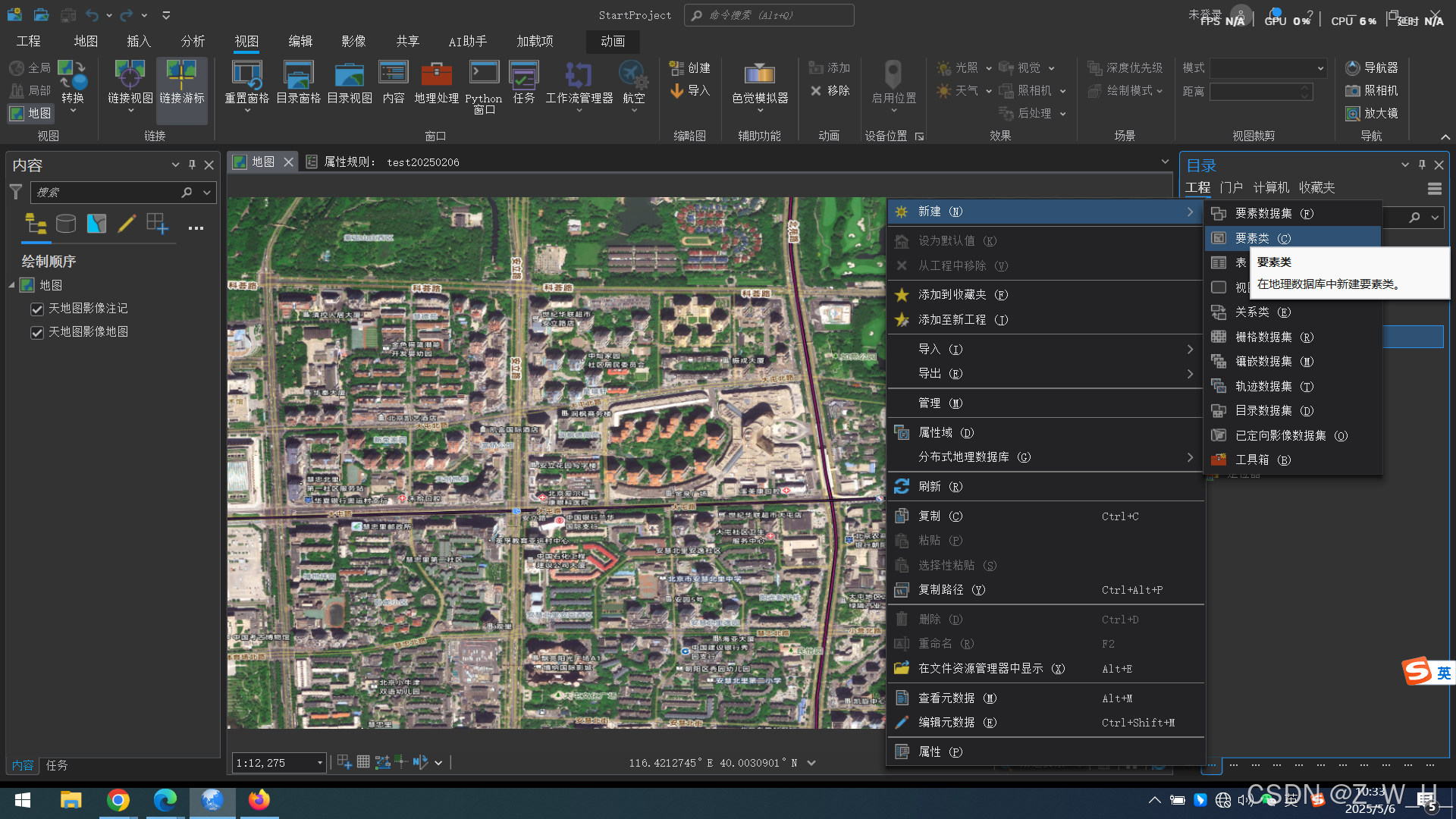
Task: Uncheck the 天地图影像注记 layer checkbox
Action: click(36, 309)
